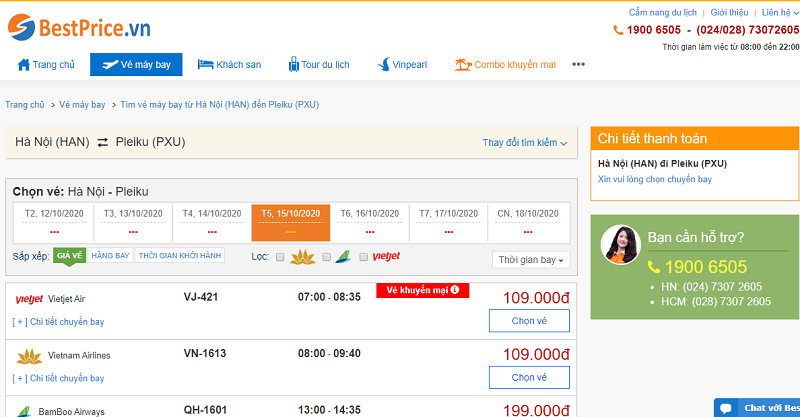This screenshot has width=800, height=417.
Task: Click the Vé máy bay breadcrumb link
Action: [82, 105]
